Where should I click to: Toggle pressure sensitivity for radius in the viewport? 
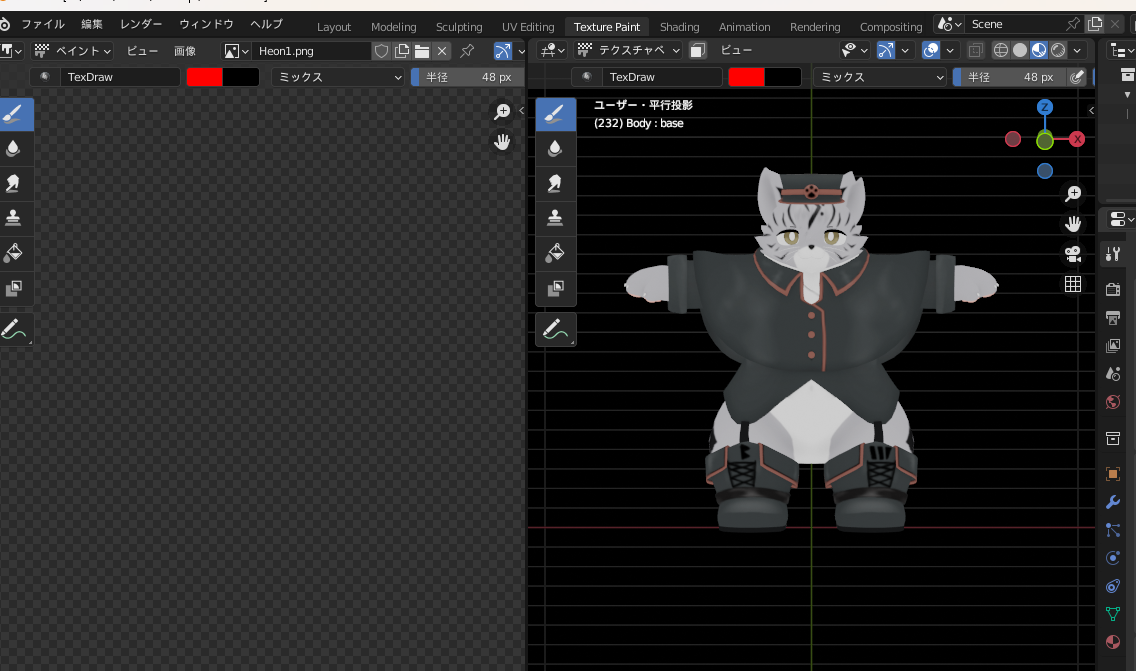click(x=1077, y=77)
